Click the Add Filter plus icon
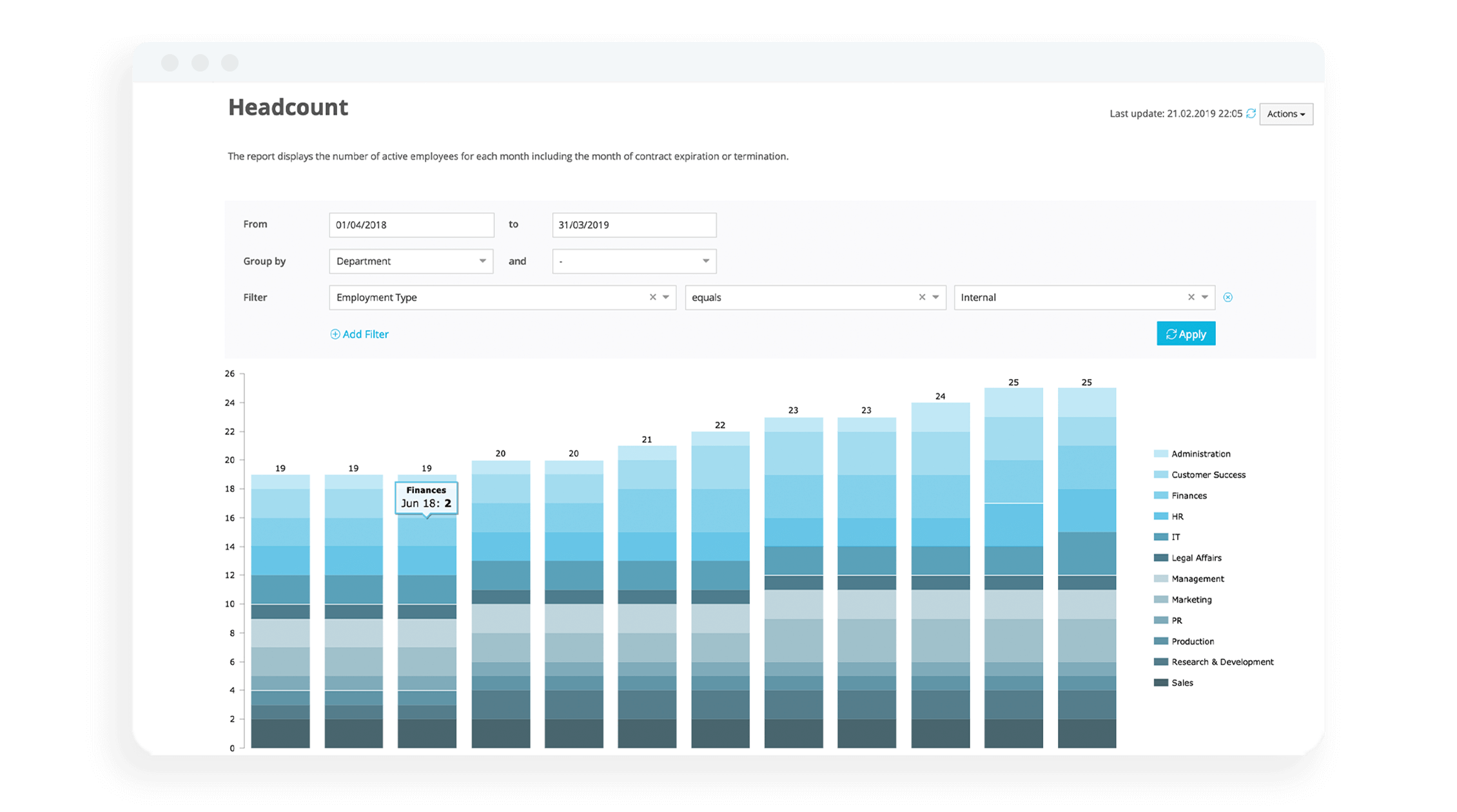This screenshot has width=1457, height=812. click(334, 334)
